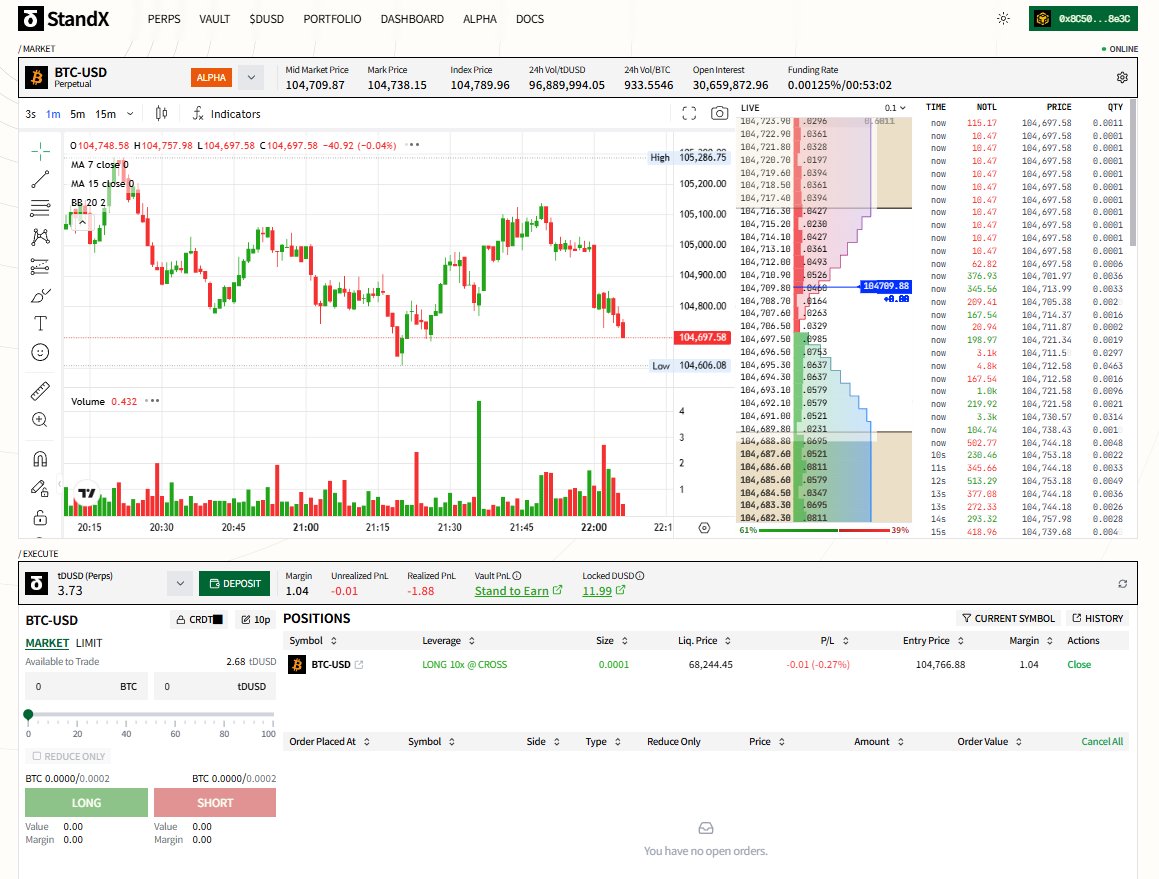Click the green DEPOSIT button
The width and height of the screenshot is (1159, 879).
(234, 583)
